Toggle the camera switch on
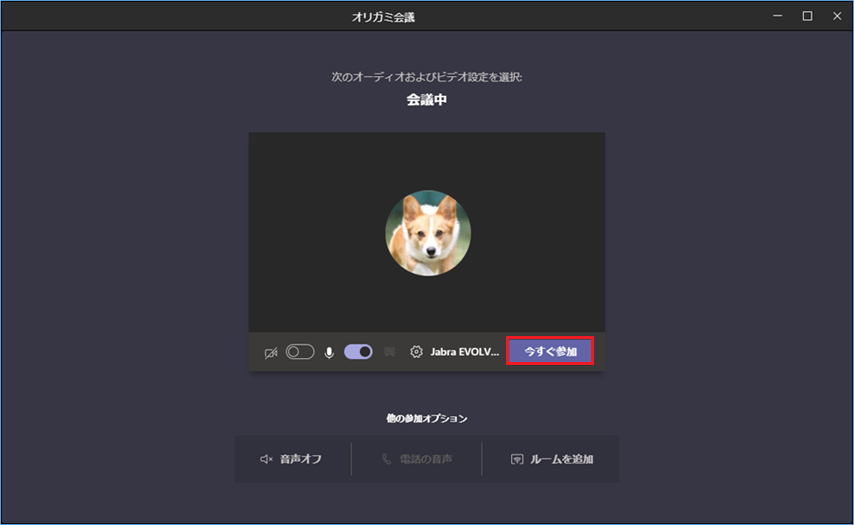The image size is (854, 525). pyautogui.click(x=300, y=352)
